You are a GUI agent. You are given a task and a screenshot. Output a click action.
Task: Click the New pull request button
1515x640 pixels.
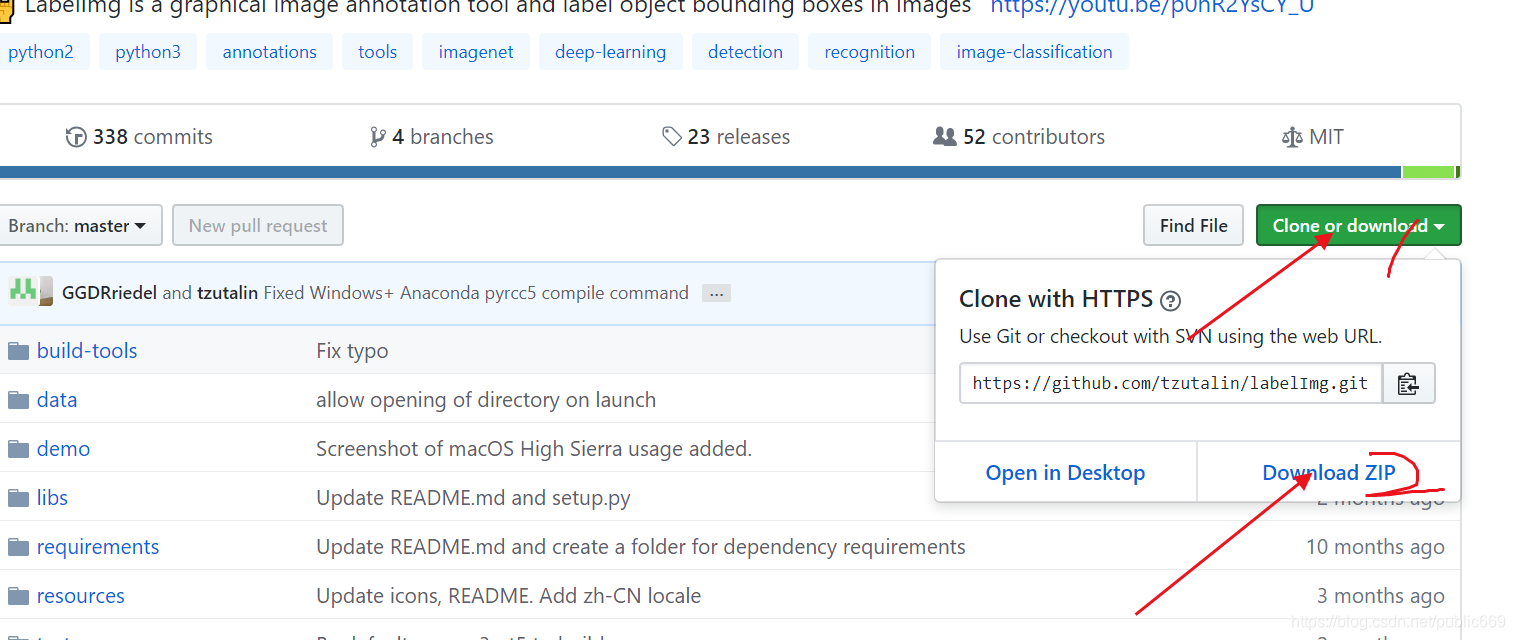tap(258, 226)
